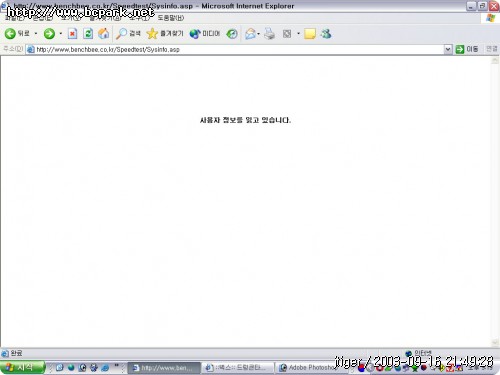Click the Edit page toolbar icon
Viewport: 500px width, 375px height.
click(287, 33)
